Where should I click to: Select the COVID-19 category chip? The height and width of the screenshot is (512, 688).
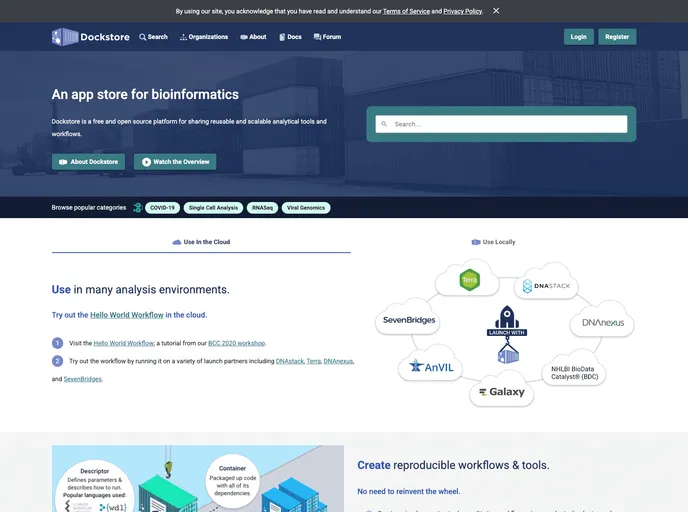pos(162,208)
